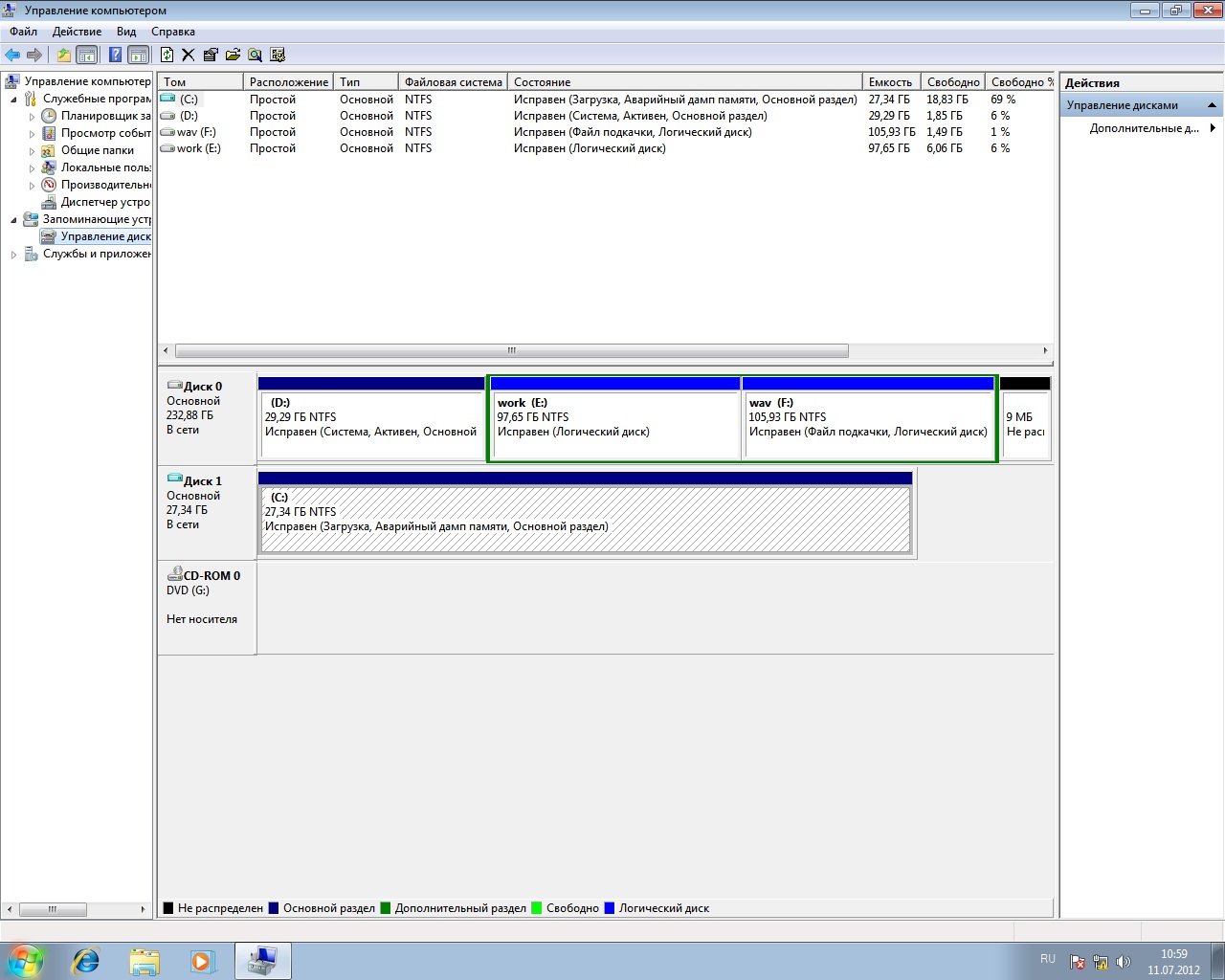Select the (C:) volume row in list
Viewport: 1225px width, 980px height.
coord(605,100)
